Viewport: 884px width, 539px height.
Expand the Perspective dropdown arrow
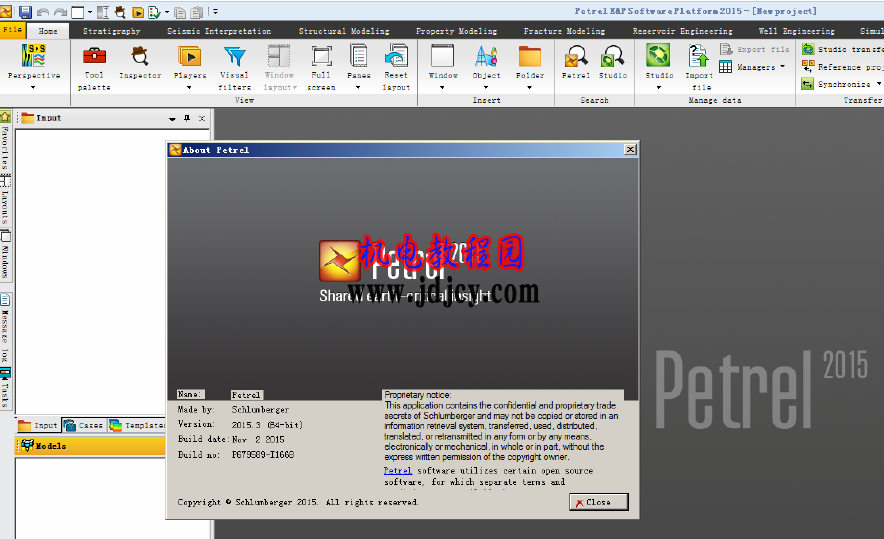click(33, 87)
